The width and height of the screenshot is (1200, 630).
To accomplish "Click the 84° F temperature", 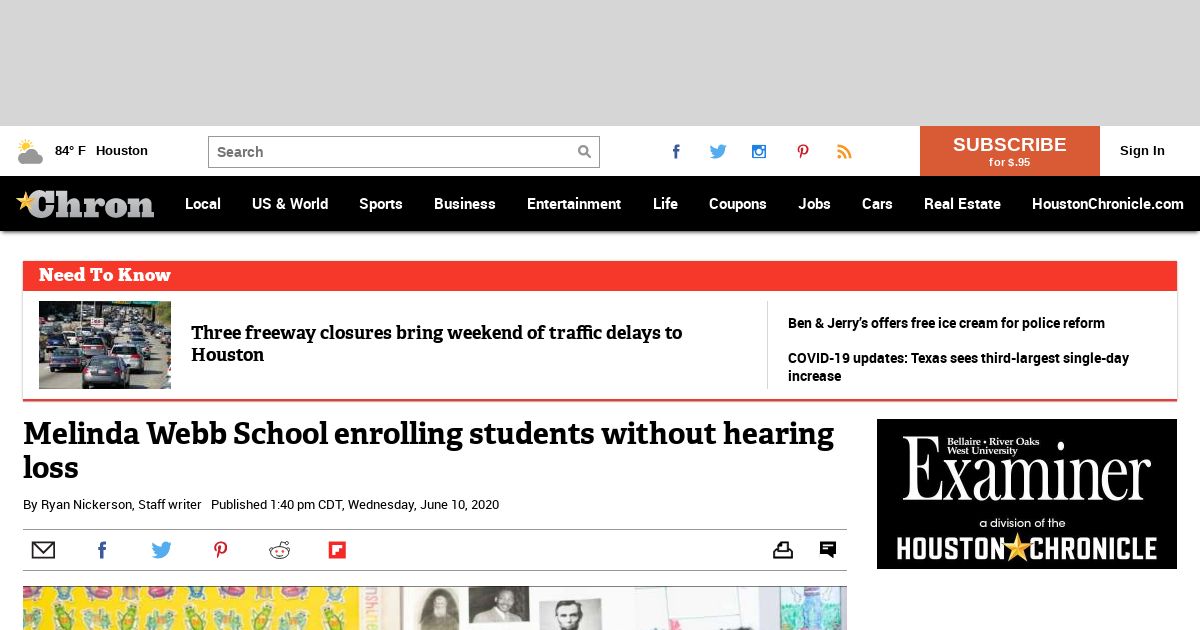I will coord(70,151).
